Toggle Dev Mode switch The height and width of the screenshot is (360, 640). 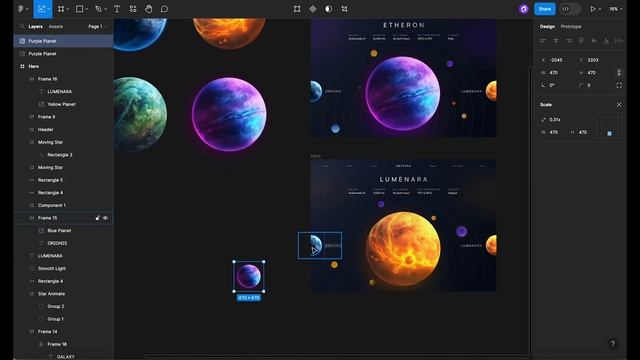pos(569,9)
